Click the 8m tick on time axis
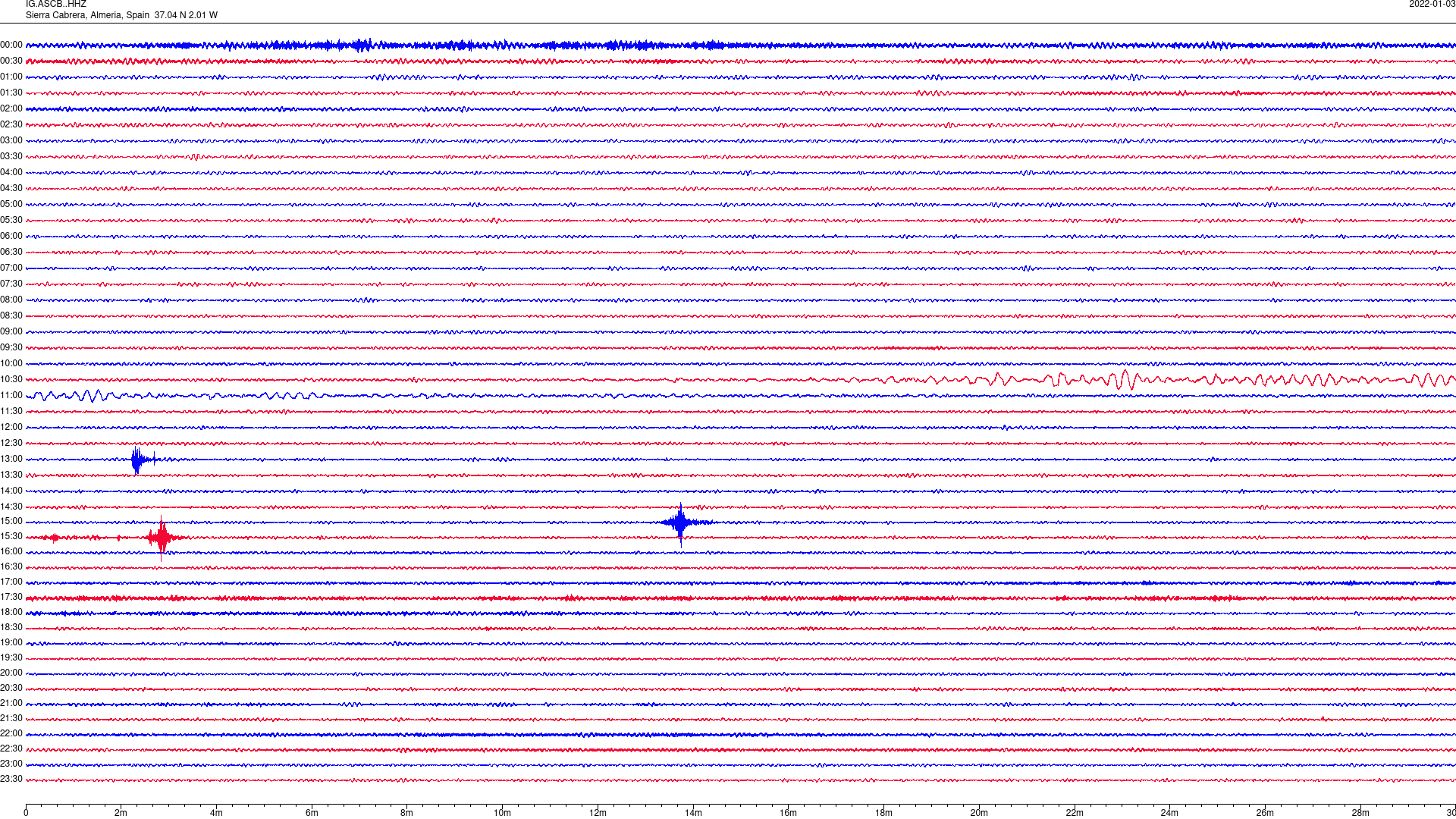The height and width of the screenshot is (819, 1456). coord(407,813)
